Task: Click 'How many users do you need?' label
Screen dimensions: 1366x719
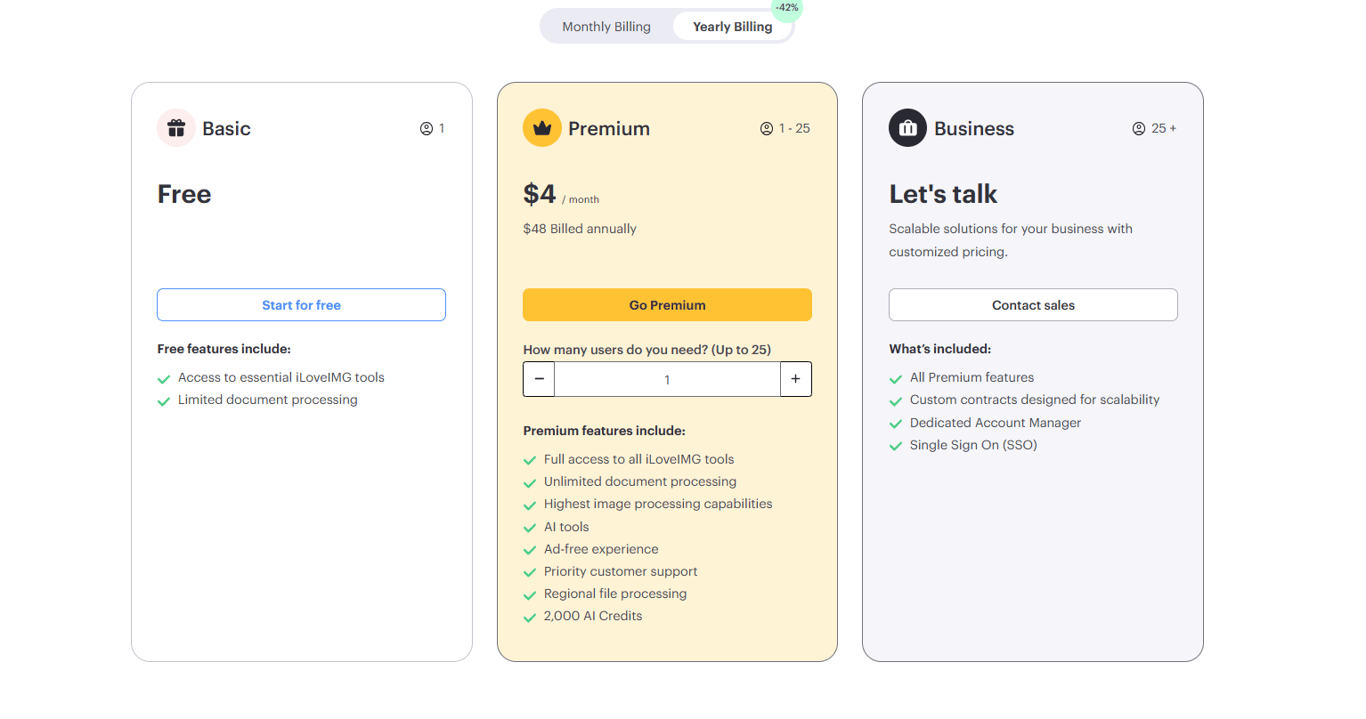Action: (x=647, y=350)
